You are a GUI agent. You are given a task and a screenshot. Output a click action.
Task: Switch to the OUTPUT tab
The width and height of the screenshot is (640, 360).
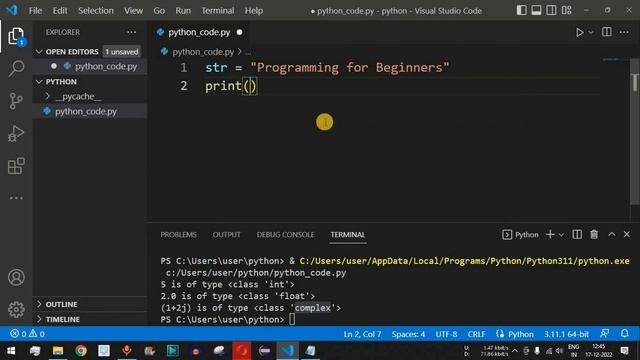pos(227,235)
